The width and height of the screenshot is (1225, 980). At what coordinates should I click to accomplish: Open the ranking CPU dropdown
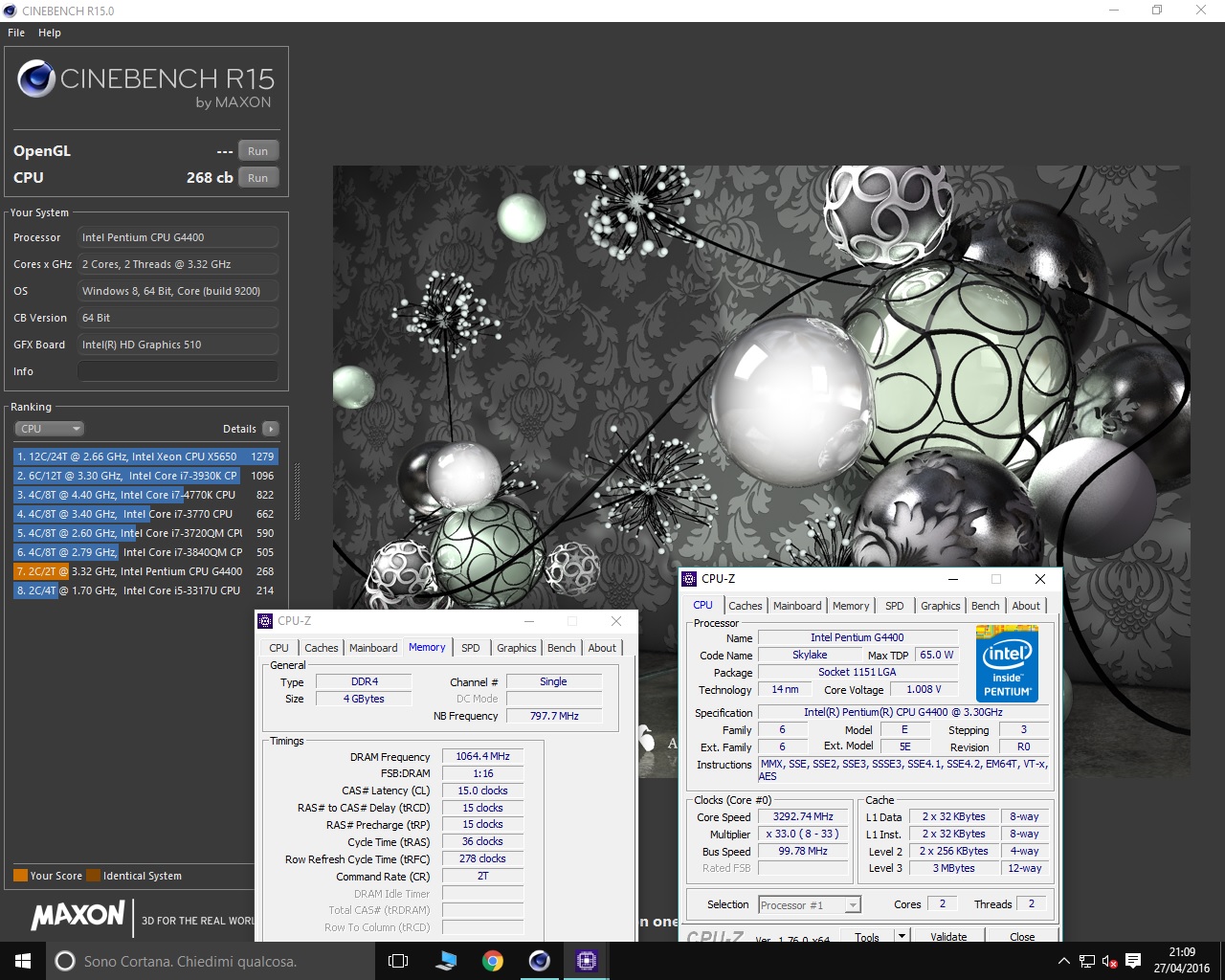tap(50, 429)
